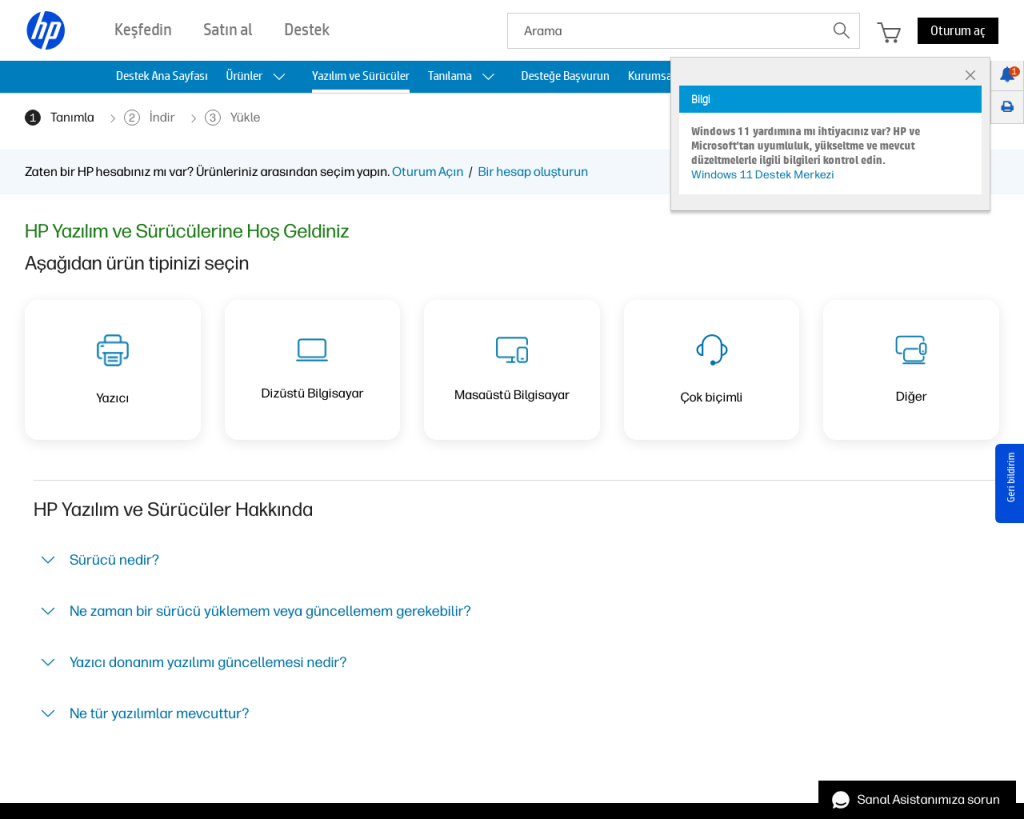Open Windows 11 Destek Merkezi link
The image size is (1024, 819).
tap(762, 175)
